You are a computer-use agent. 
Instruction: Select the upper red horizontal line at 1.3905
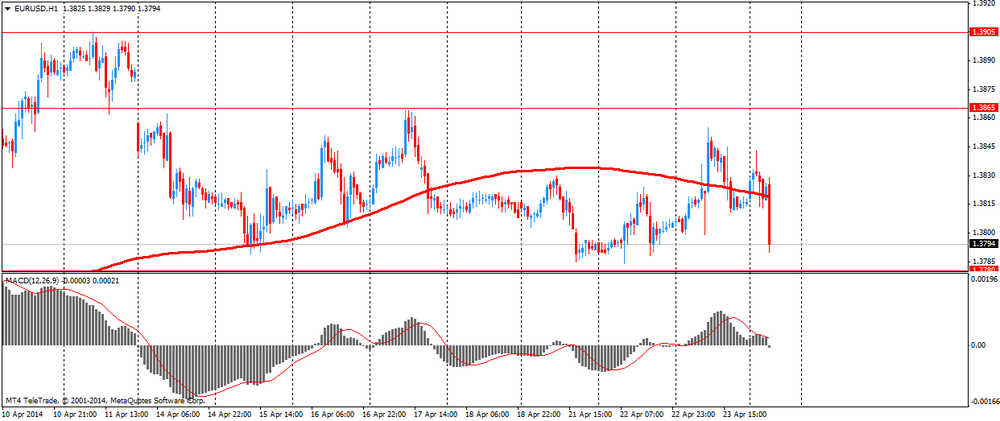click(500, 32)
